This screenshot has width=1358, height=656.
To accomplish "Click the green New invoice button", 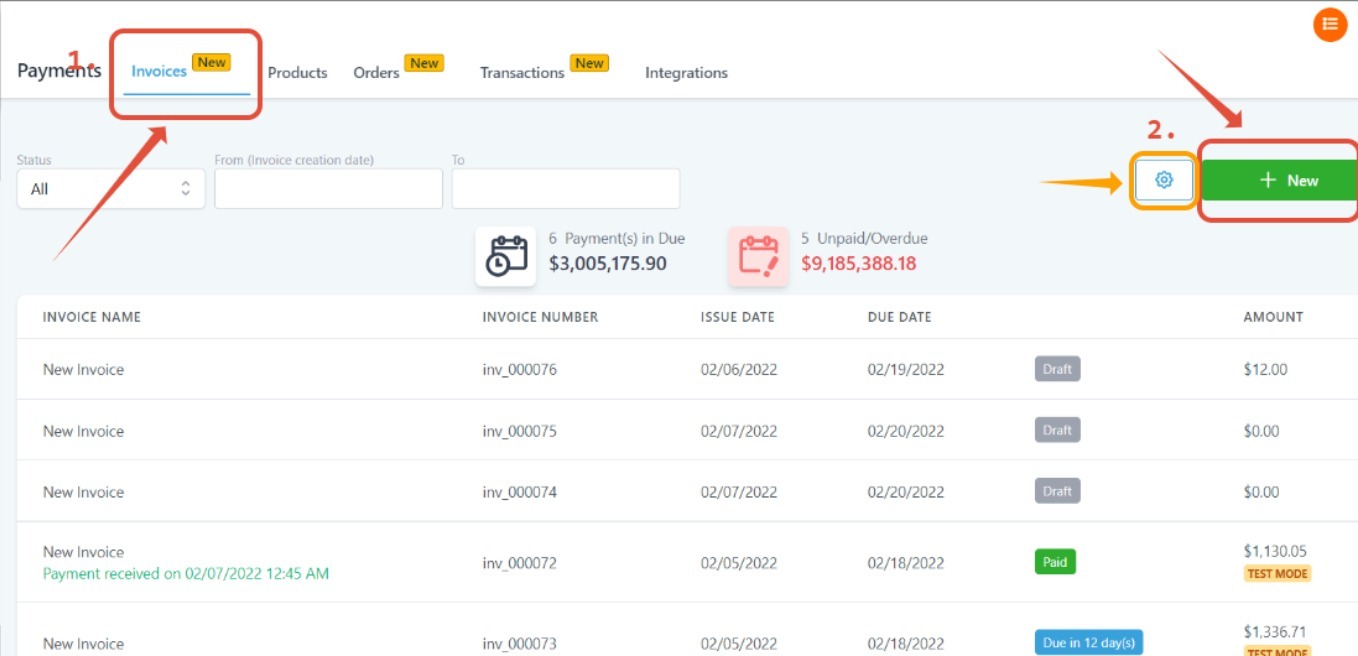I will pyautogui.click(x=1279, y=181).
